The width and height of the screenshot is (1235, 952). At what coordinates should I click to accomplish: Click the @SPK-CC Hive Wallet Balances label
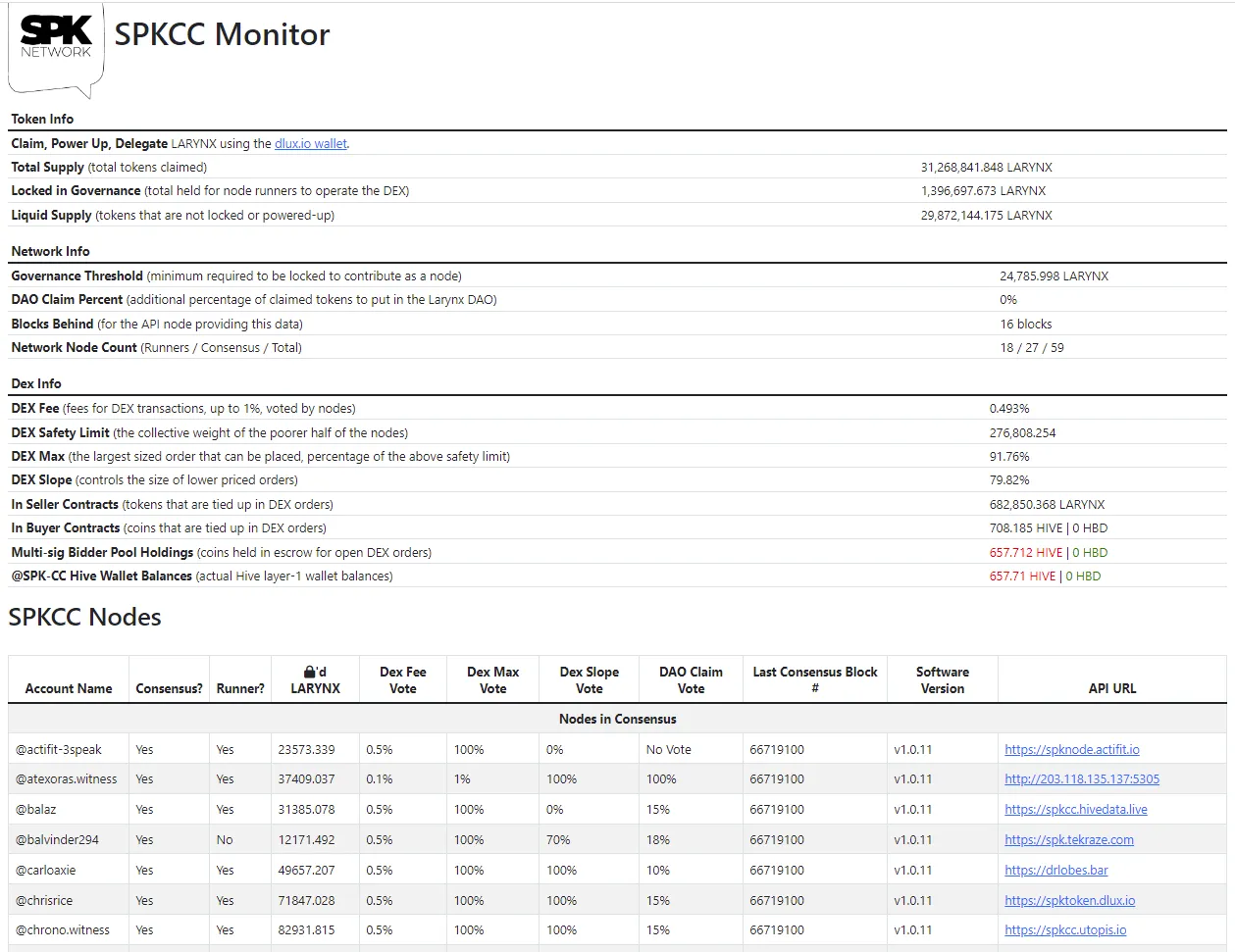[x=101, y=576]
